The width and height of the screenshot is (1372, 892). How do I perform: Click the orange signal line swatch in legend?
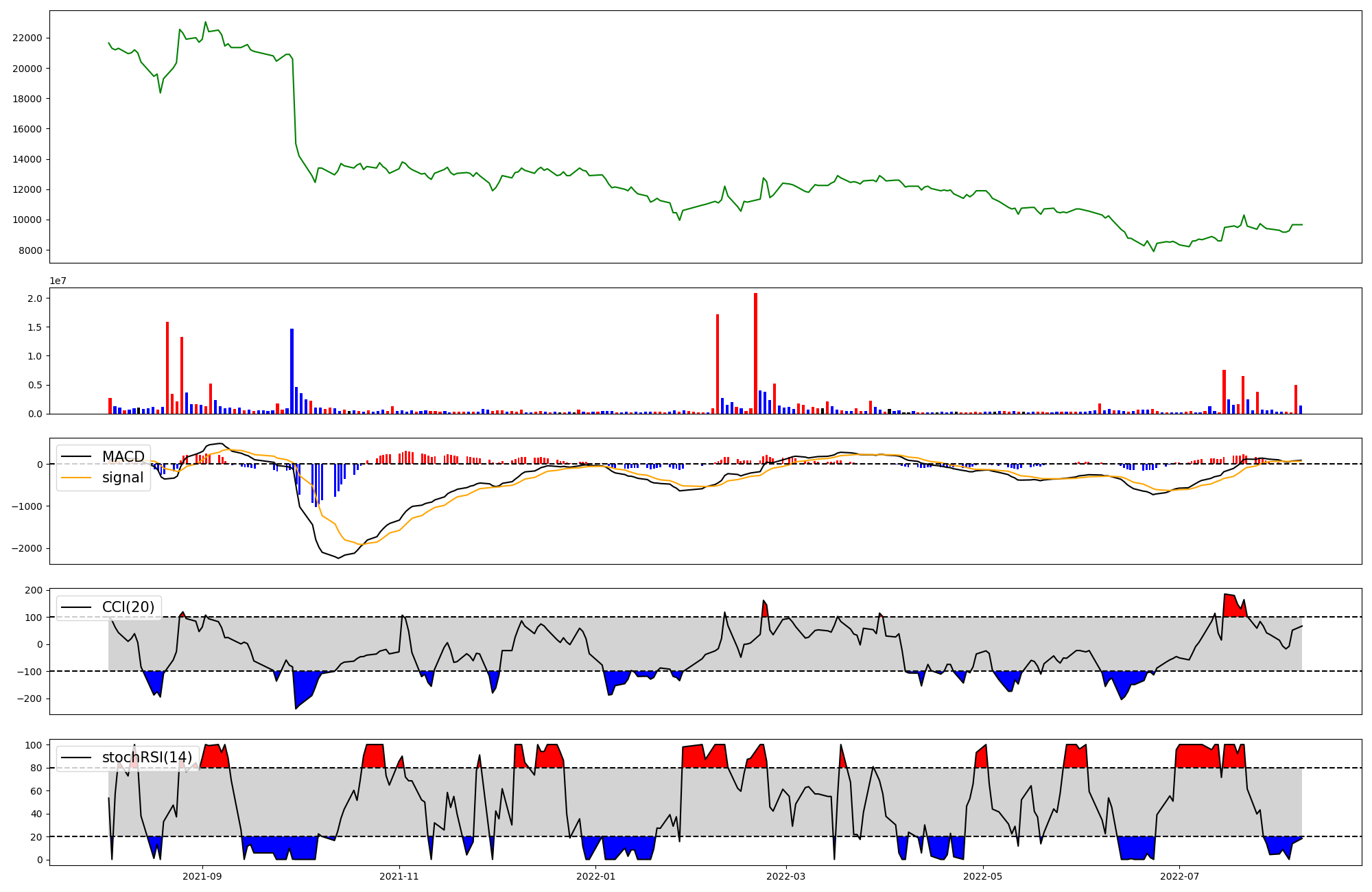[x=76, y=478]
